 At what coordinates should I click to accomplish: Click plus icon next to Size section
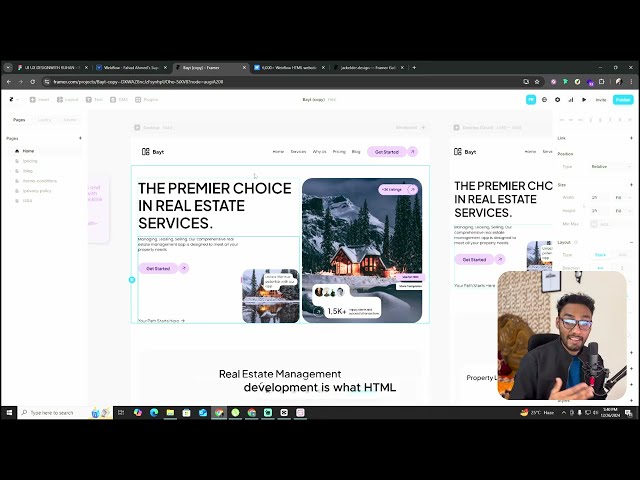point(631,184)
